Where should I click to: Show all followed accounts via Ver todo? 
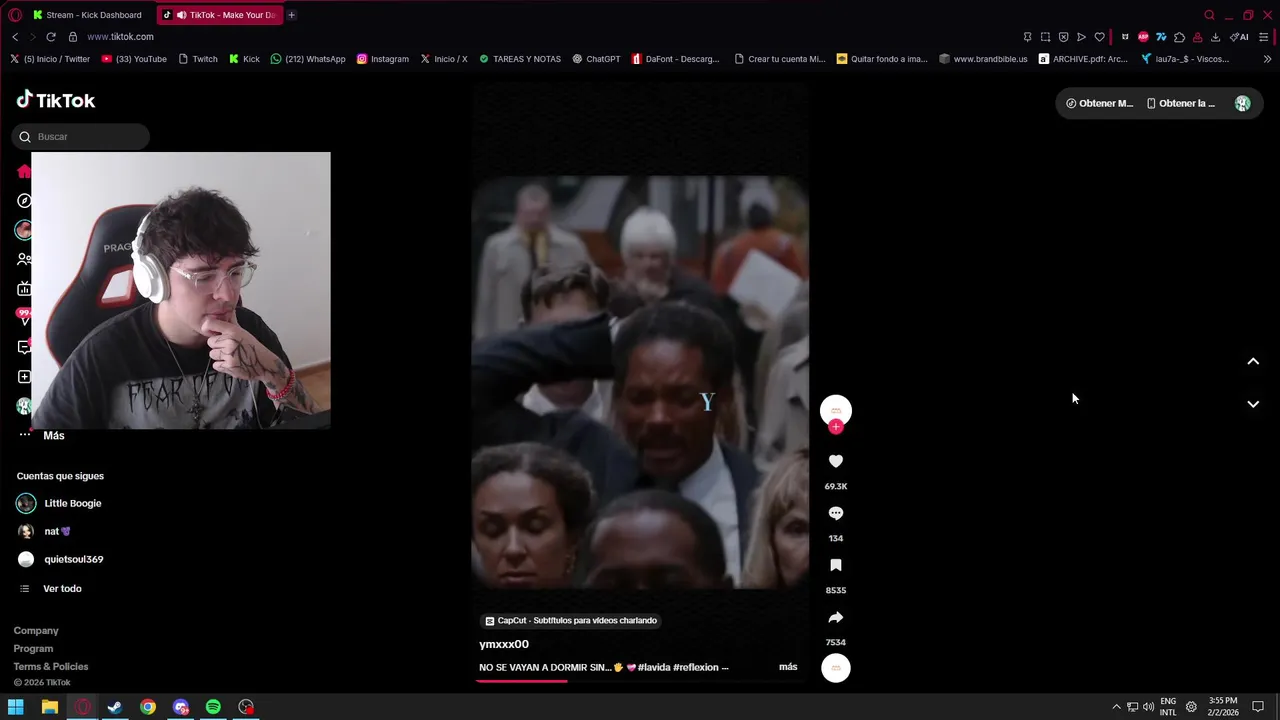pyautogui.click(x=52, y=588)
